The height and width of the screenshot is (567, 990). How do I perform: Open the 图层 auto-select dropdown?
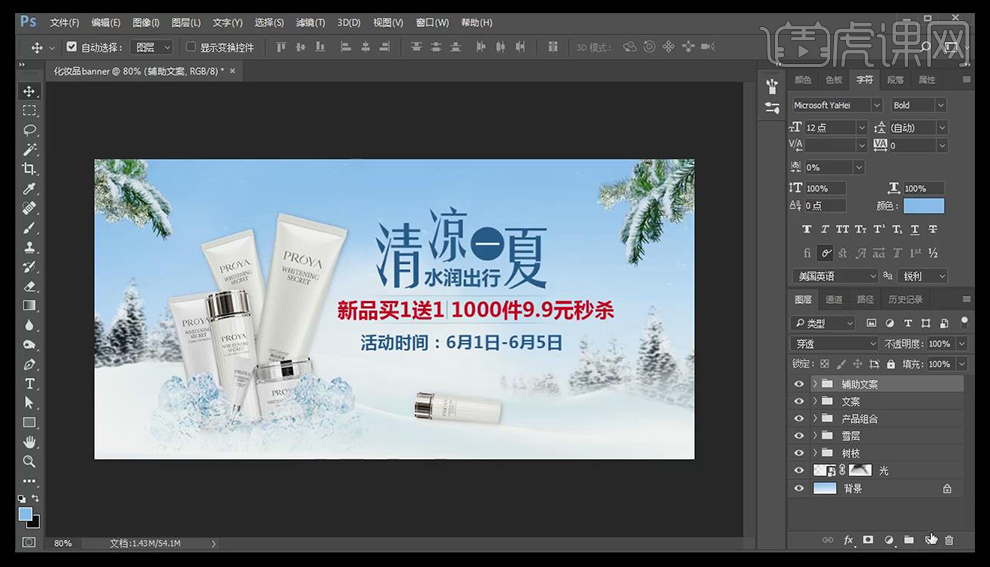pos(151,47)
